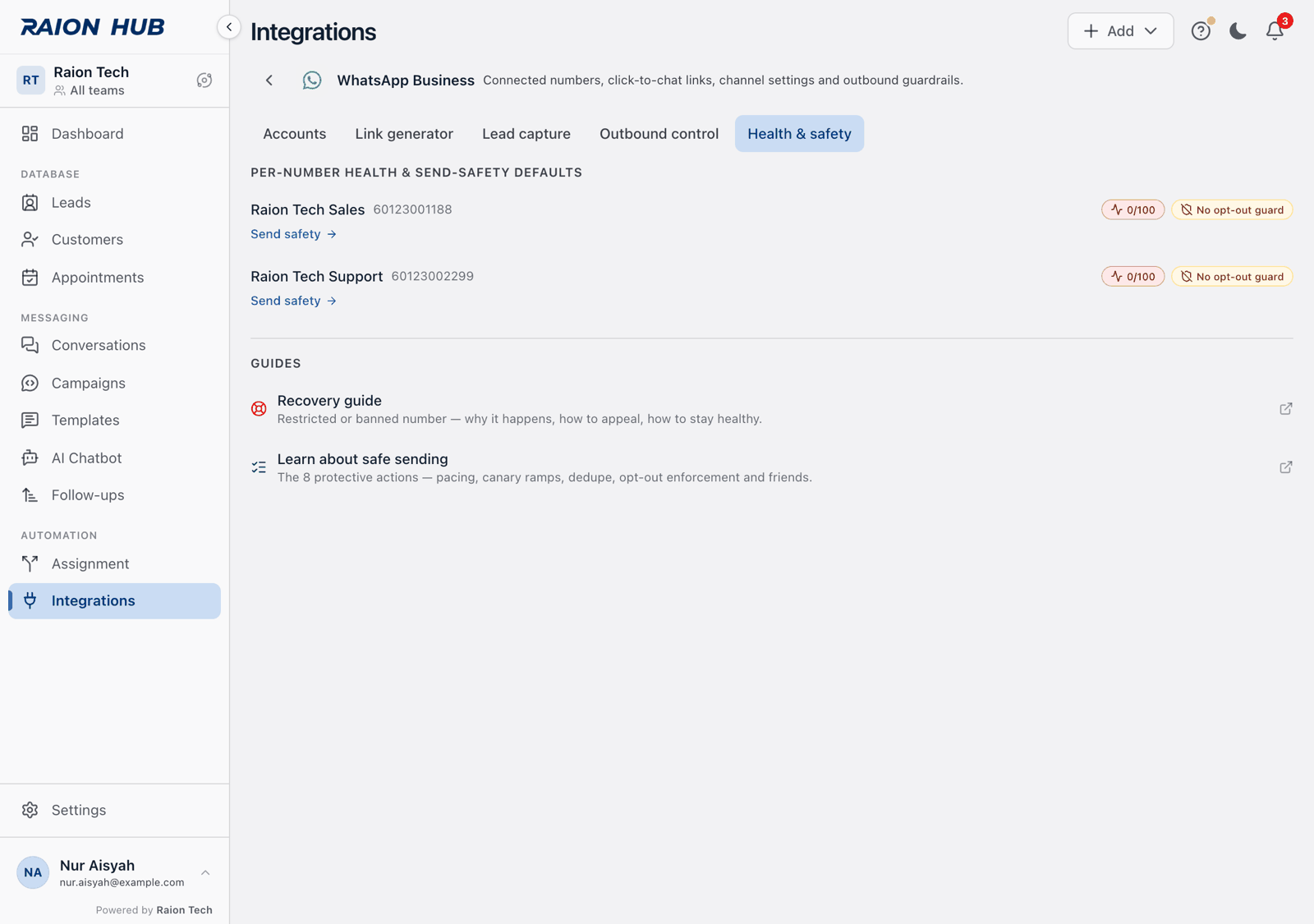
Task: Click the RAION HUB logo
Action: 92,27
